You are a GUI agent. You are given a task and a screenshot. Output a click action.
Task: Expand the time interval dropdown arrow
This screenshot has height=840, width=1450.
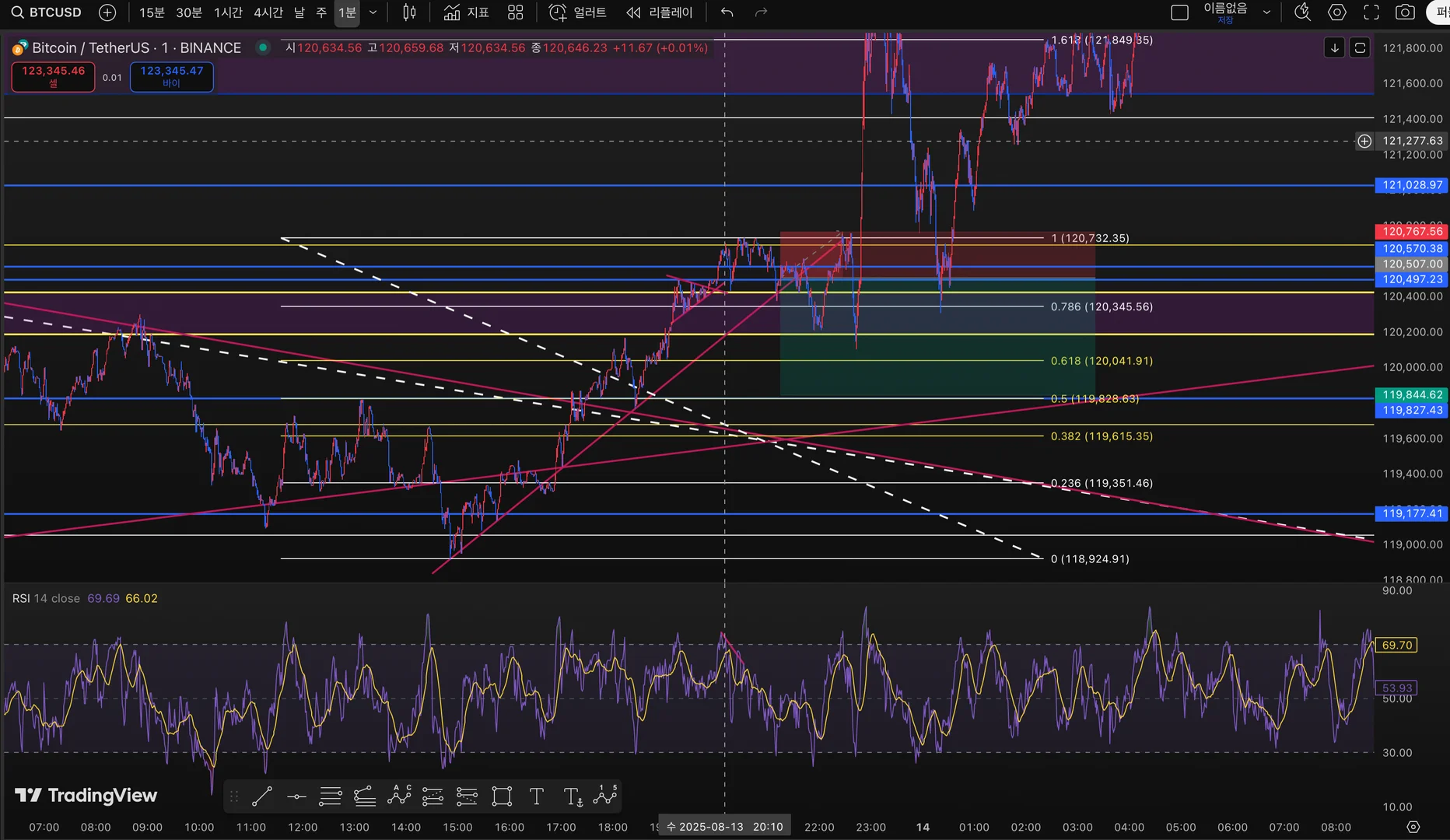point(373,12)
